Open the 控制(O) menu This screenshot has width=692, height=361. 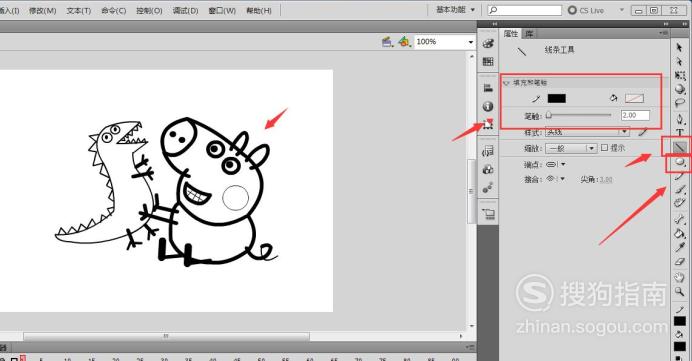pos(149,10)
